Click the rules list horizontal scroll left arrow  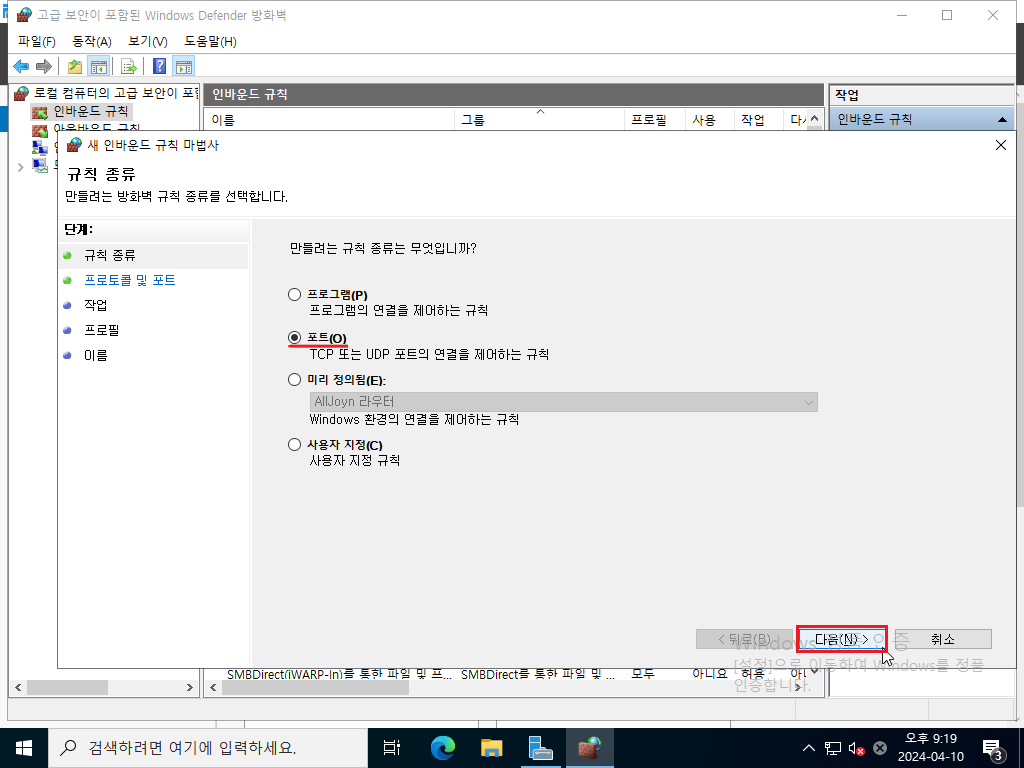pyautogui.click(x=213, y=688)
